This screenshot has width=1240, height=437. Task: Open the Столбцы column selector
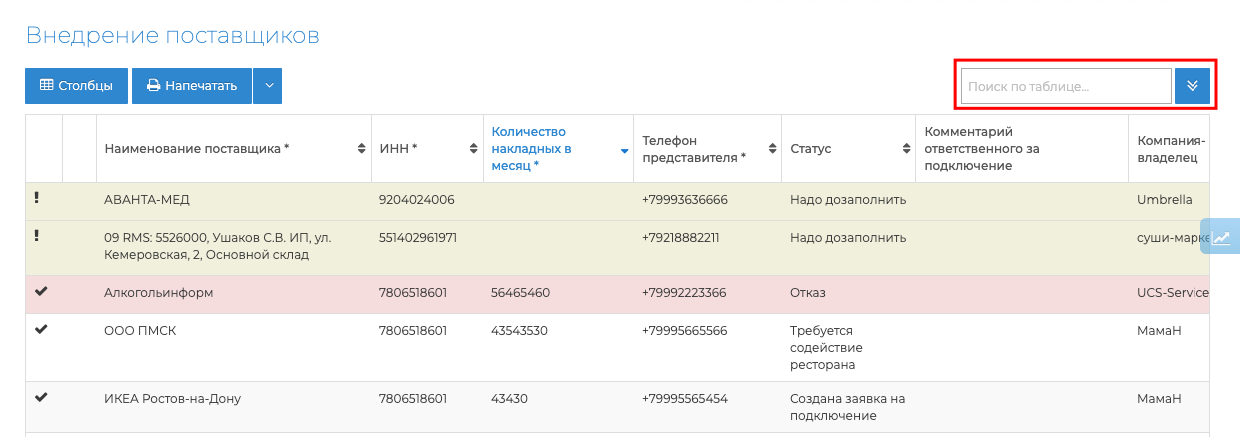(x=76, y=86)
